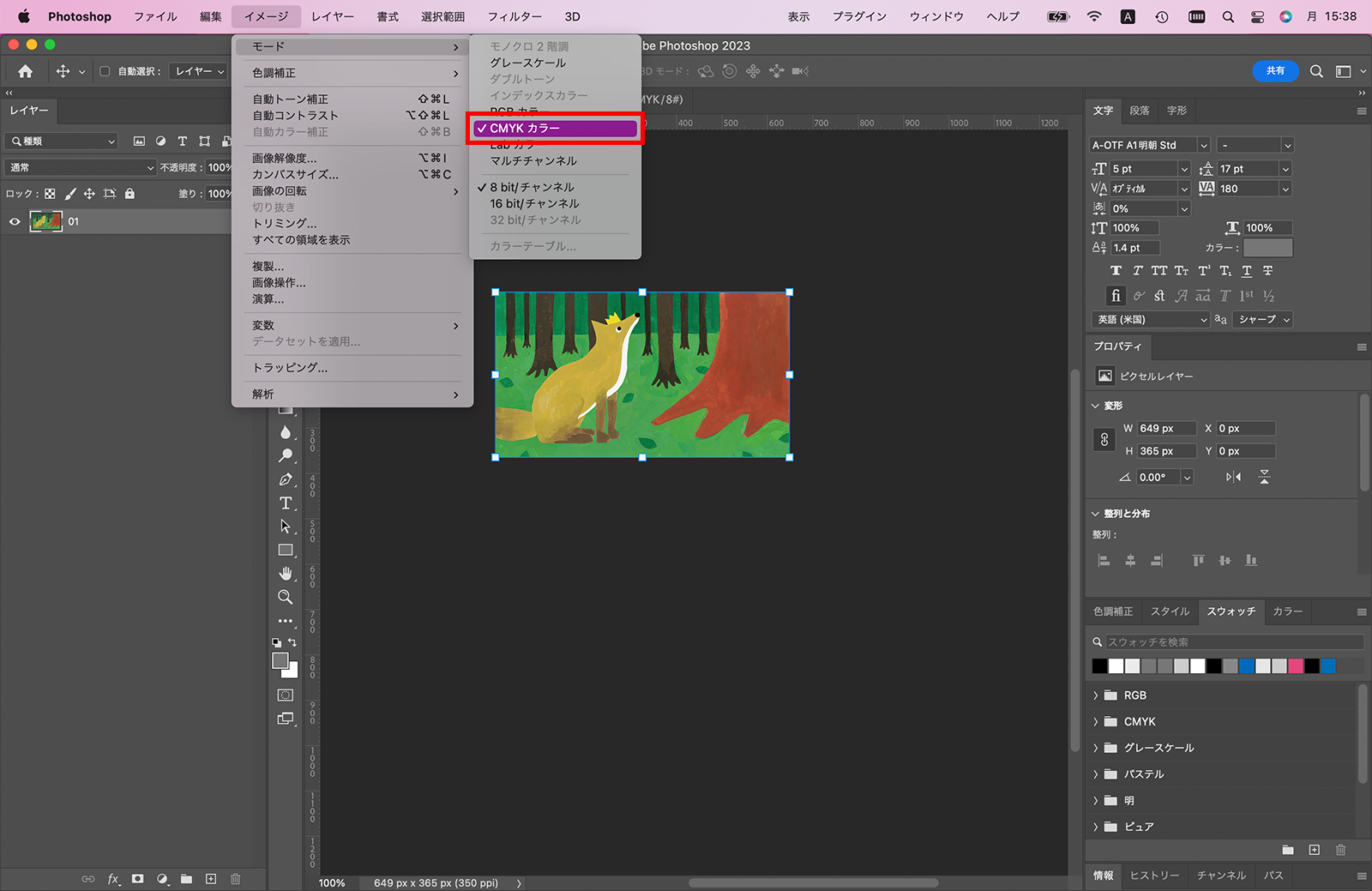Add a layer mask to layer
This screenshot has width=1372, height=891.
[x=137, y=879]
